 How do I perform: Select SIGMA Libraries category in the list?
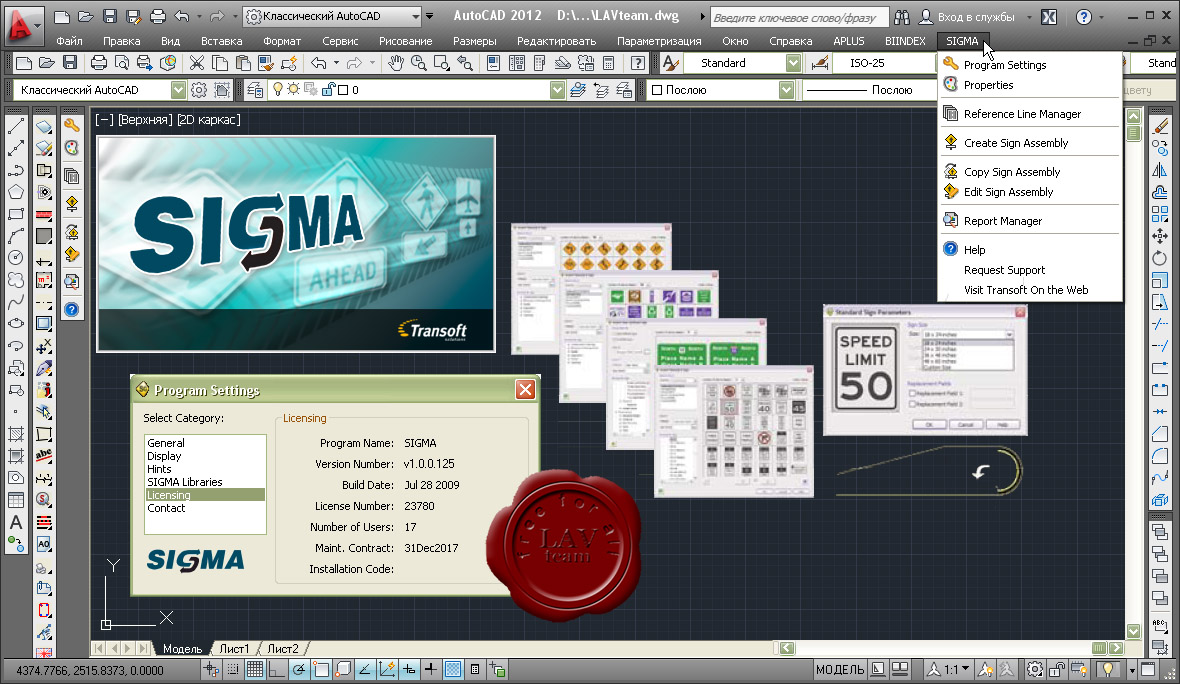[x=205, y=482]
